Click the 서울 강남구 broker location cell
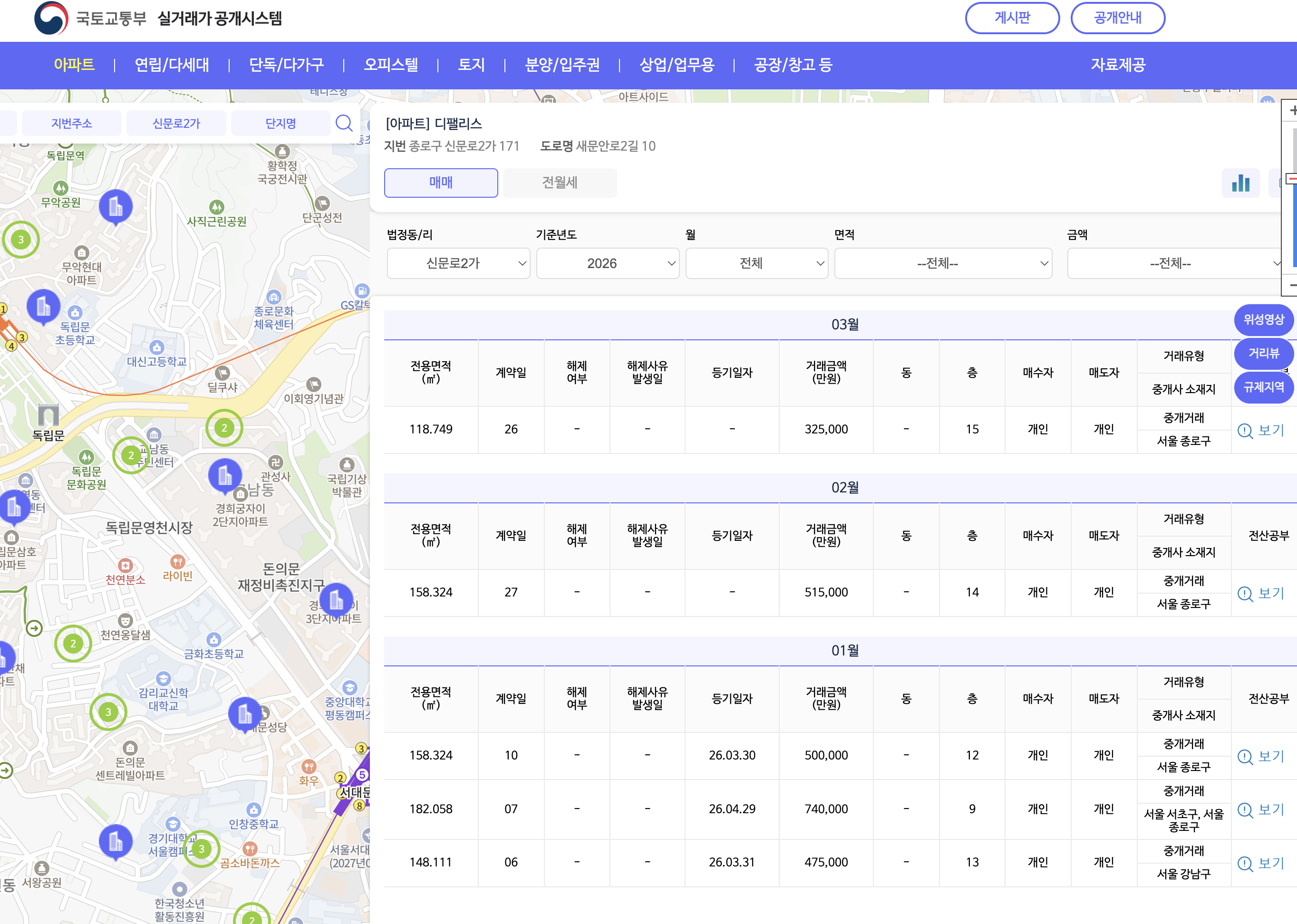1297x924 pixels. pos(1184,875)
